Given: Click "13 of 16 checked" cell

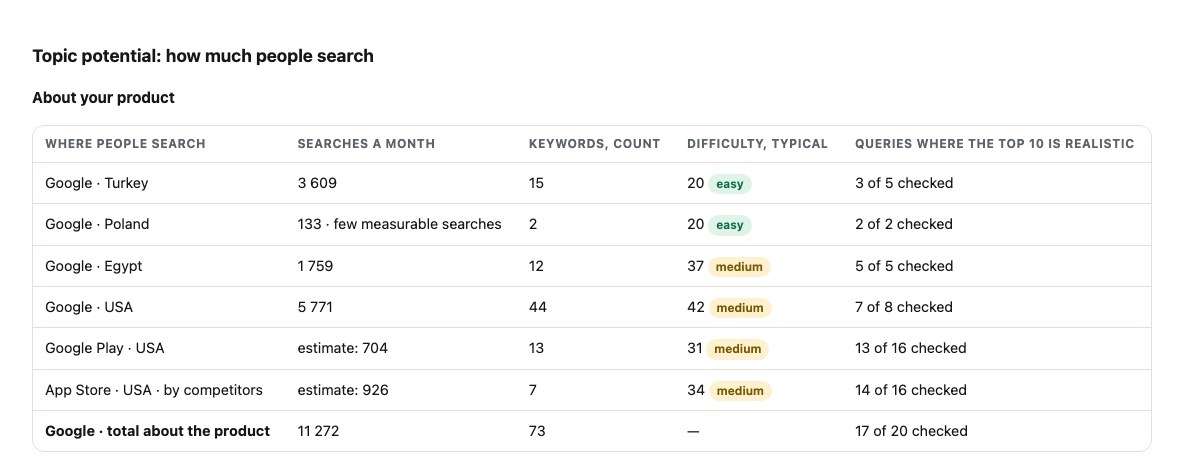Looking at the screenshot, I should 911,348.
